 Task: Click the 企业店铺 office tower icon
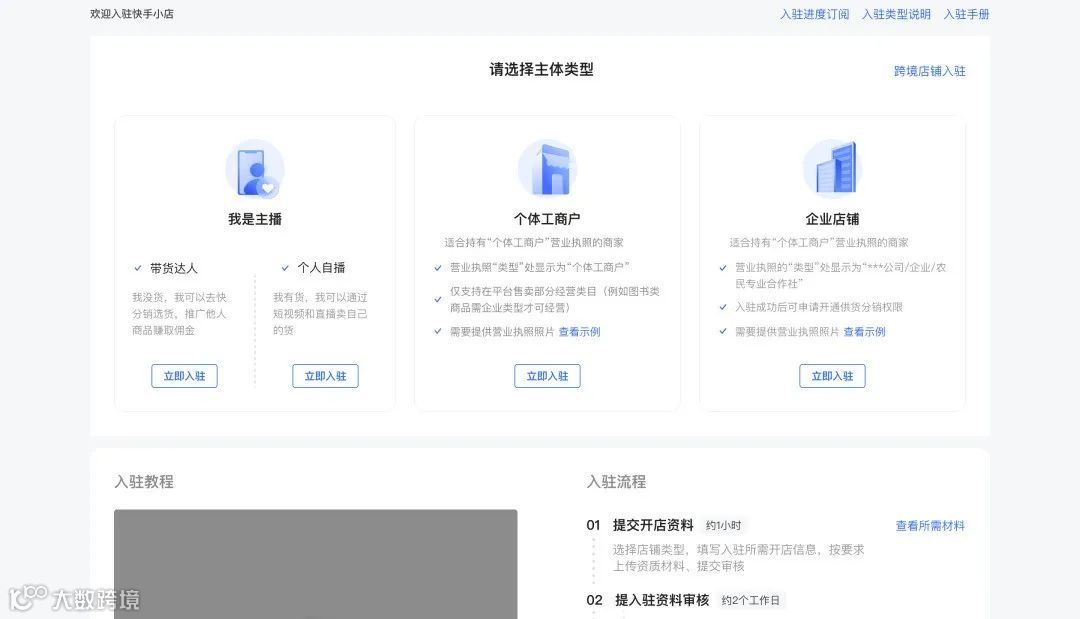pos(832,169)
